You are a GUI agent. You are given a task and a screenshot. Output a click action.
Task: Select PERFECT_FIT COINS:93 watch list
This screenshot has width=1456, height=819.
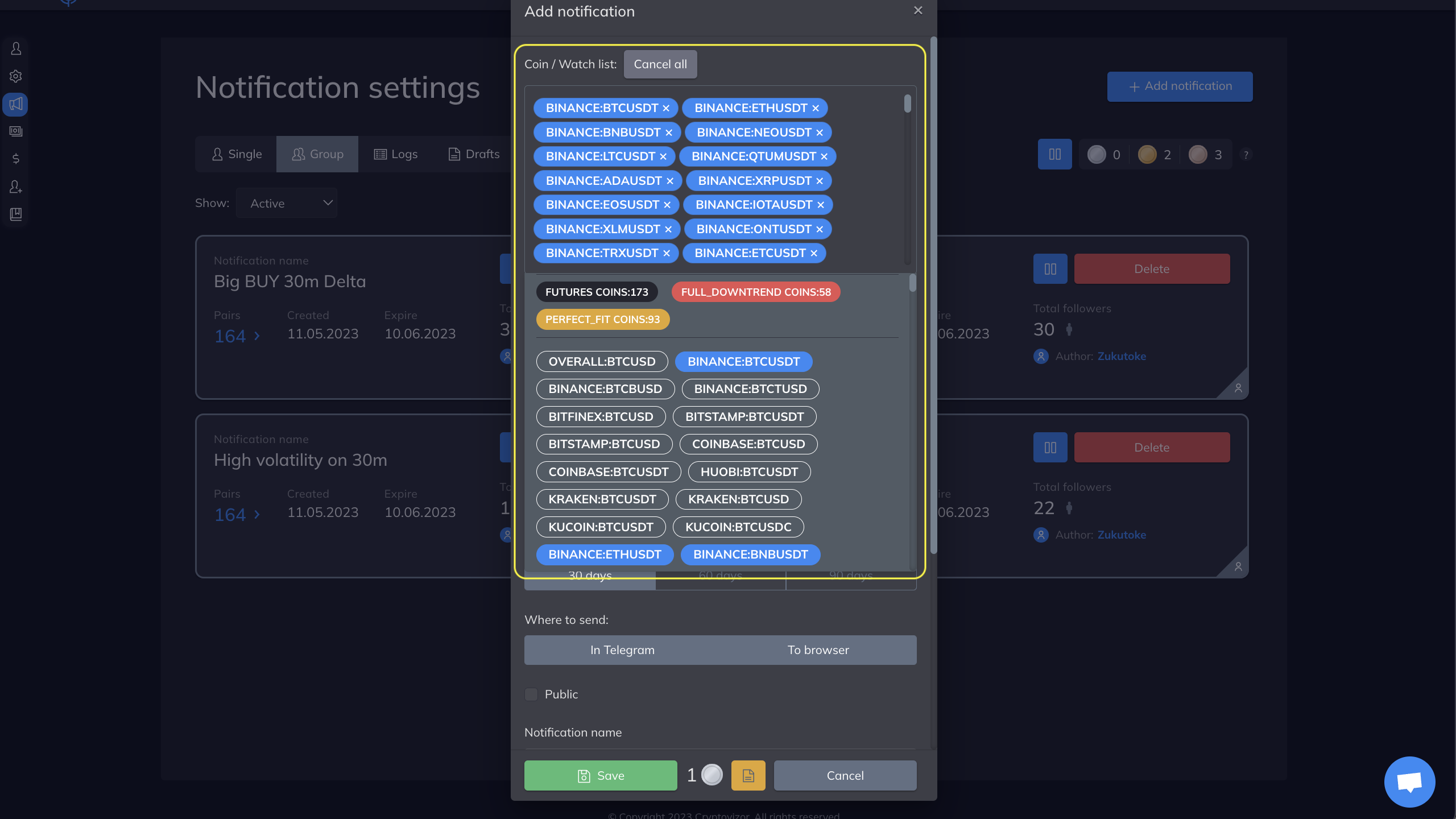pyautogui.click(x=602, y=320)
